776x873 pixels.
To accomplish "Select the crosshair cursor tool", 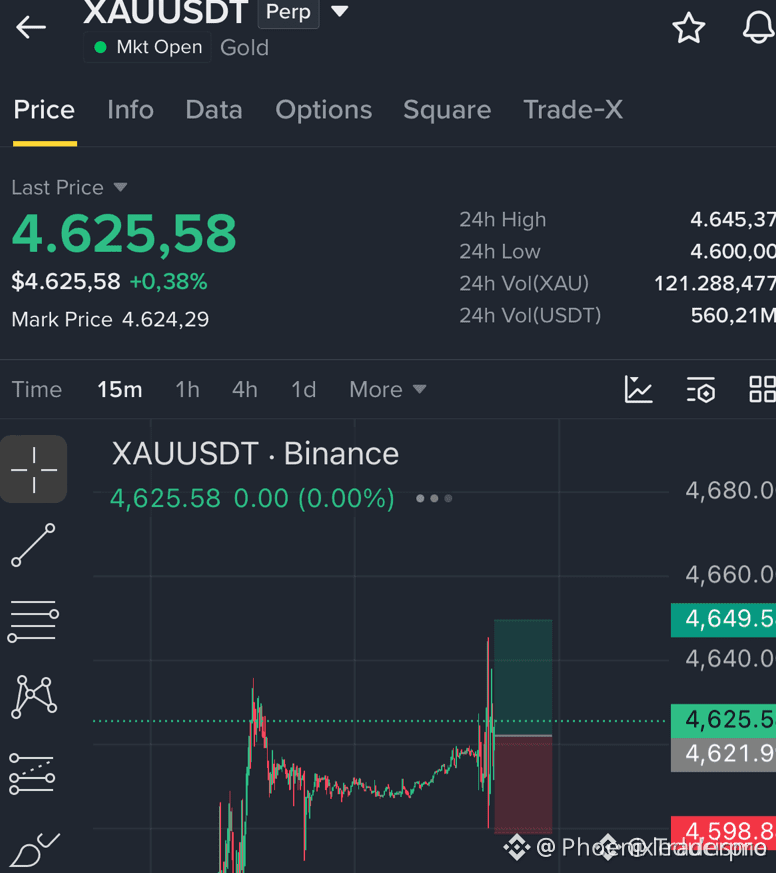I will click(33, 469).
